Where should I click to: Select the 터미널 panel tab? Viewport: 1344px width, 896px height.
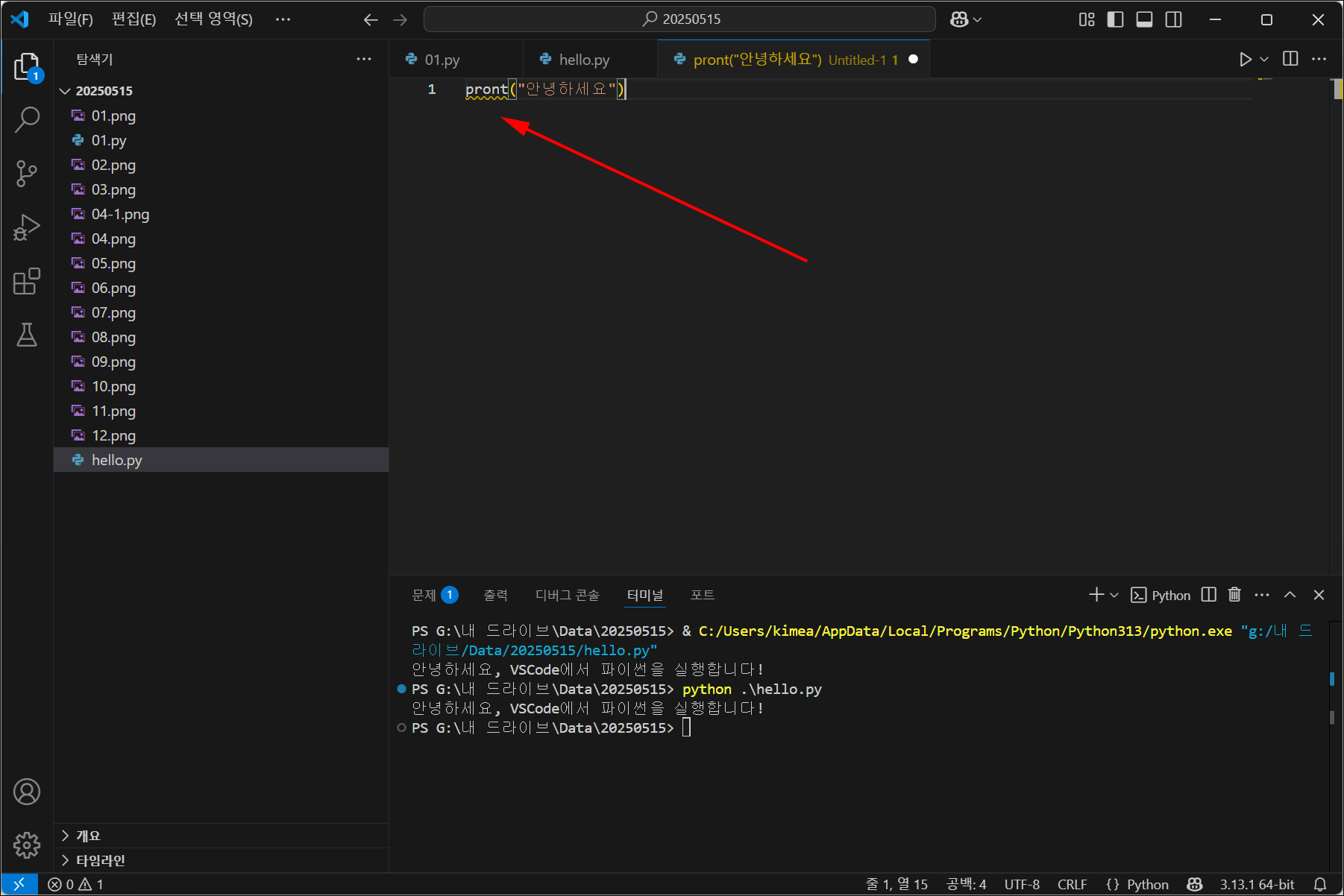[x=645, y=595]
